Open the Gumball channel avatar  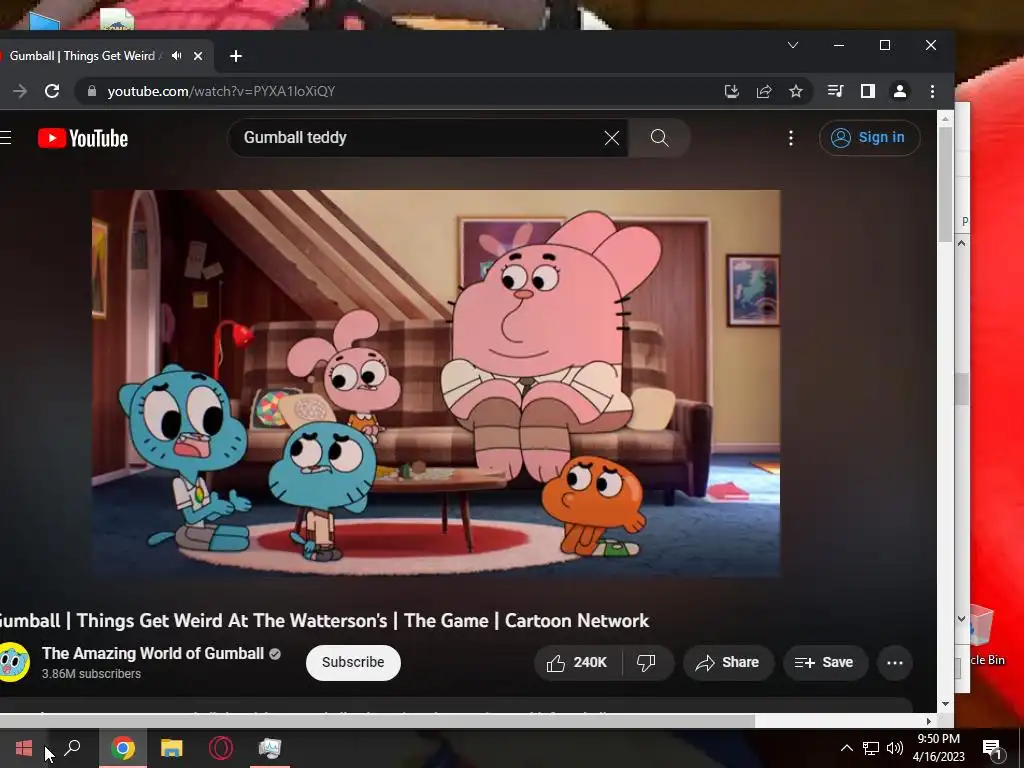(x=14, y=662)
